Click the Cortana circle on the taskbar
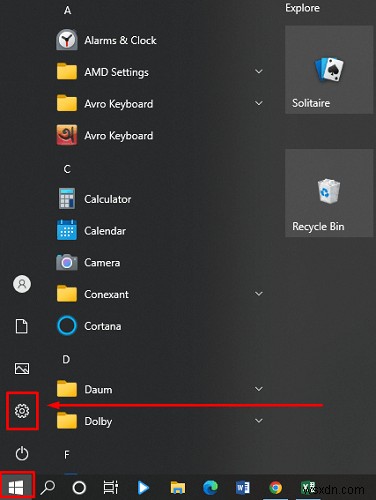The height and width of the screenshot is (500, 376). pos(79,488)
